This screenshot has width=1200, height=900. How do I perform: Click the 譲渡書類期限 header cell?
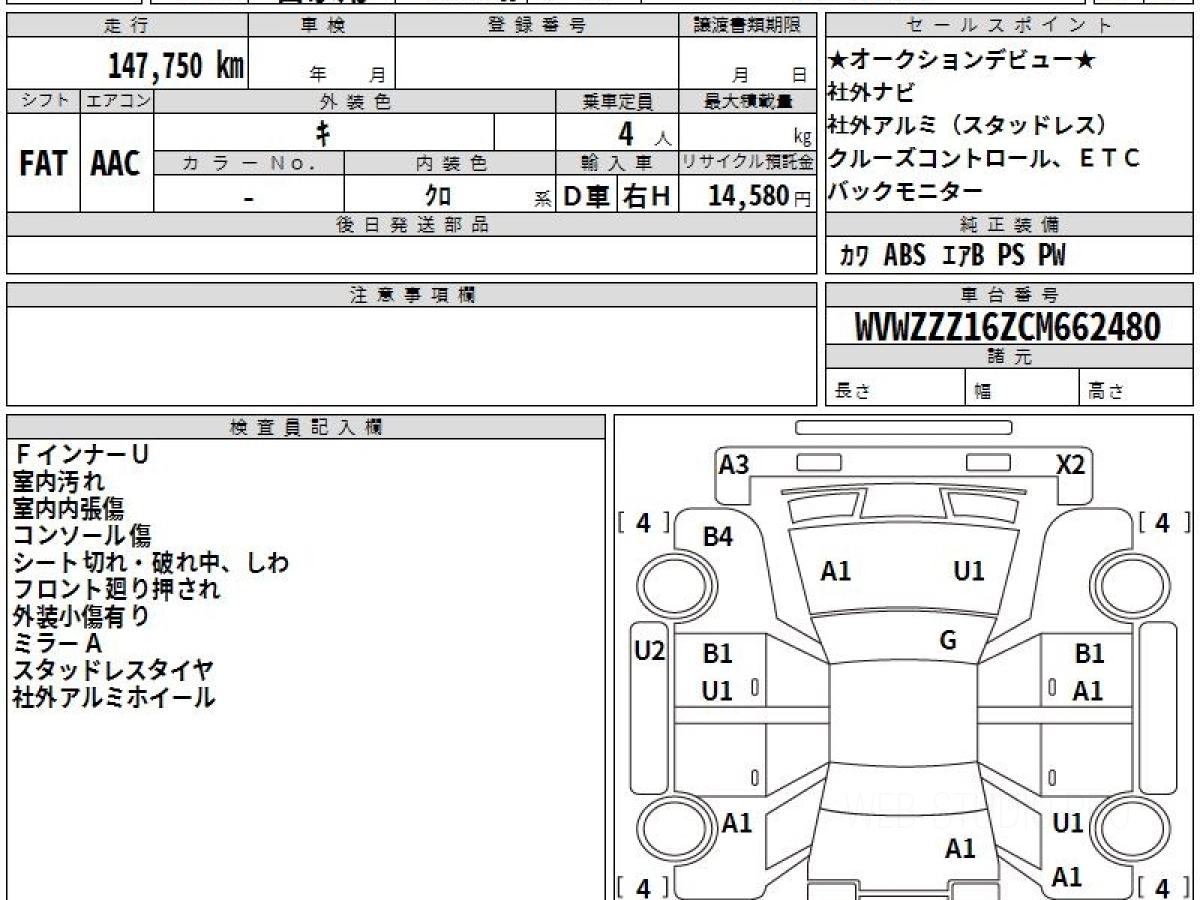[747, 26]
